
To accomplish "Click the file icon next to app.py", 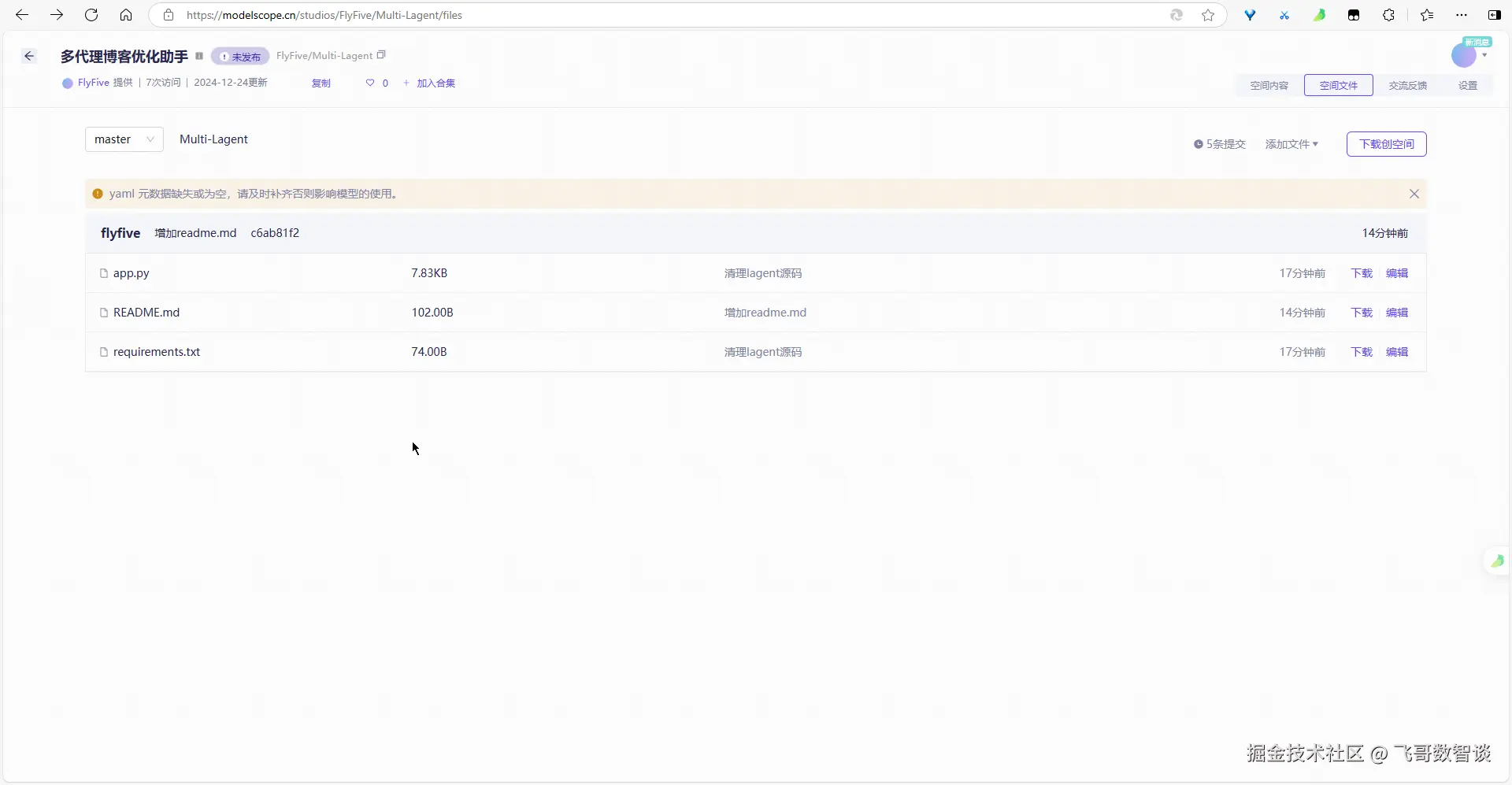I will click(103, 273).
